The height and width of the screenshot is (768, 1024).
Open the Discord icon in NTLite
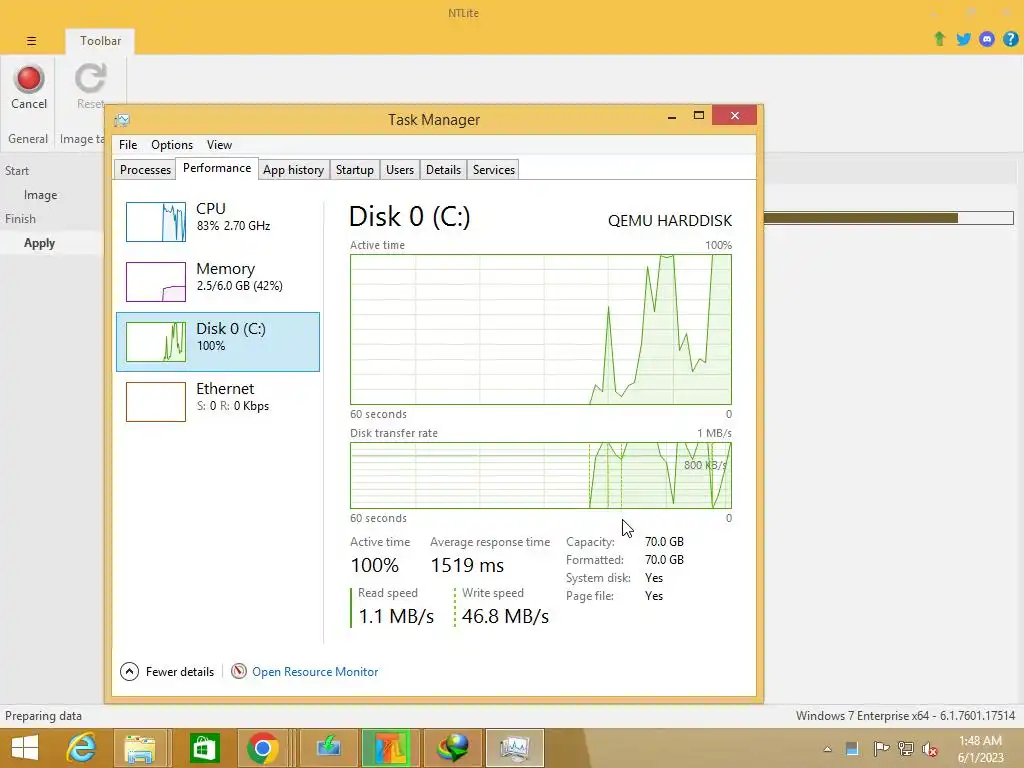pos(987,39)
